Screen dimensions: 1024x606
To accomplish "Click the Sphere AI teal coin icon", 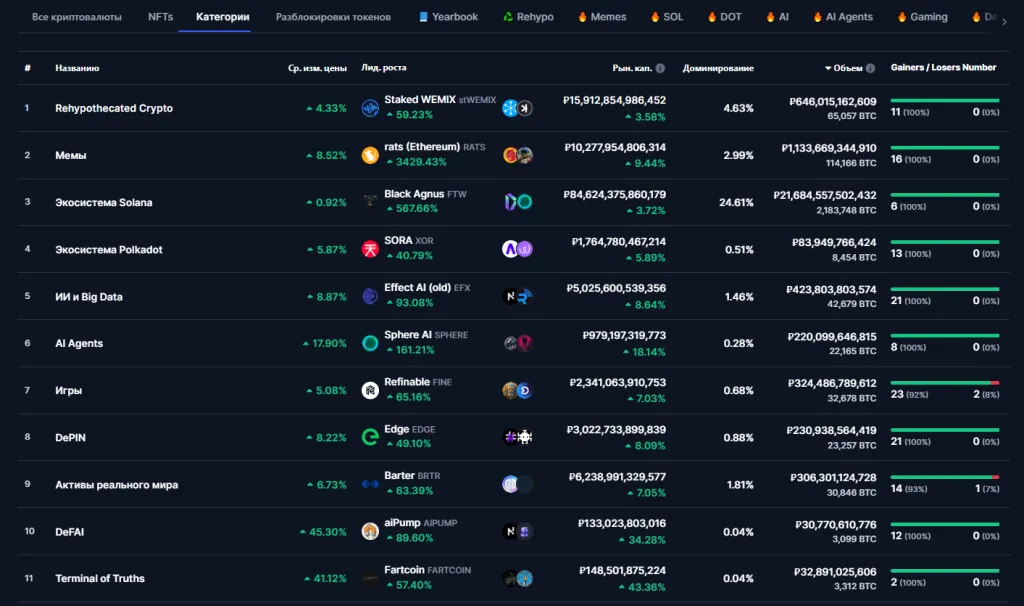I will click(x=370, y=343).
